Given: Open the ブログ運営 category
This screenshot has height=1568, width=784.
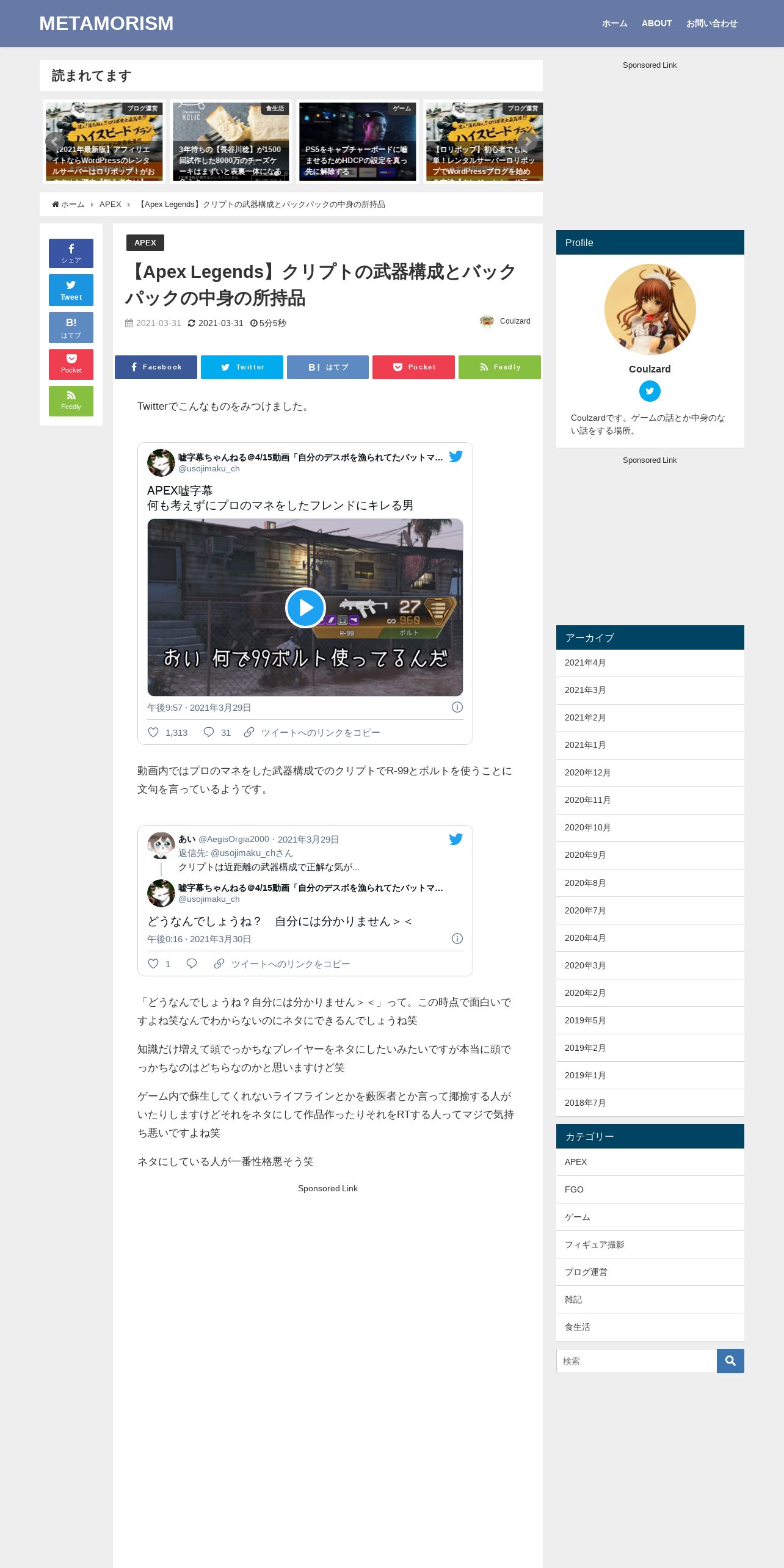Looking at the screenshot, I should coord(650,1272).
